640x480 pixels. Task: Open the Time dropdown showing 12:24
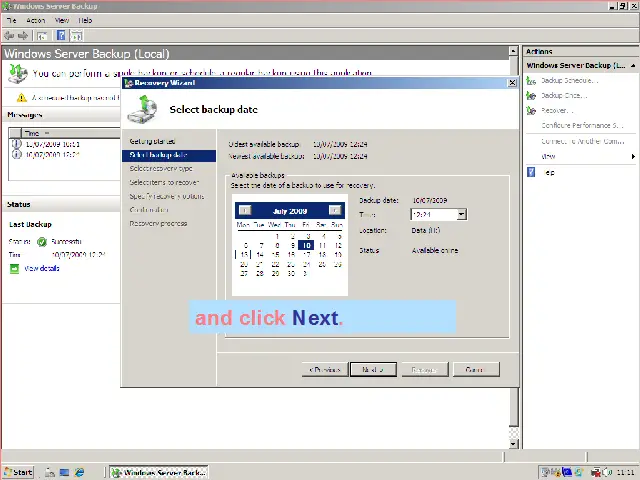462,214
